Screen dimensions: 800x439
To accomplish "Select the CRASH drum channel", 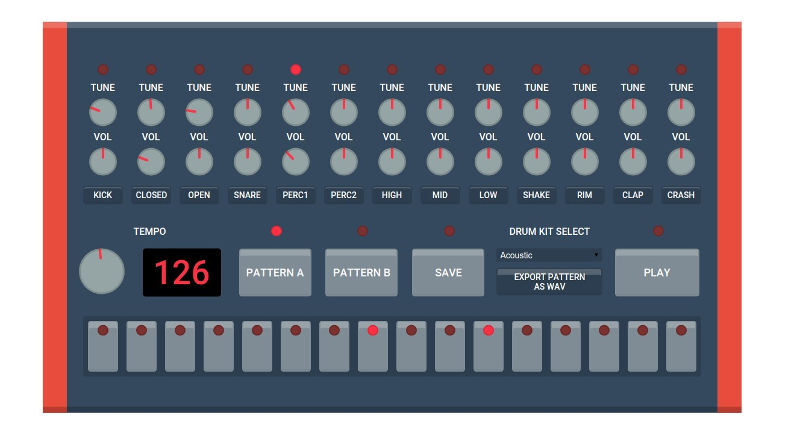I will click(x=681, y=195).
